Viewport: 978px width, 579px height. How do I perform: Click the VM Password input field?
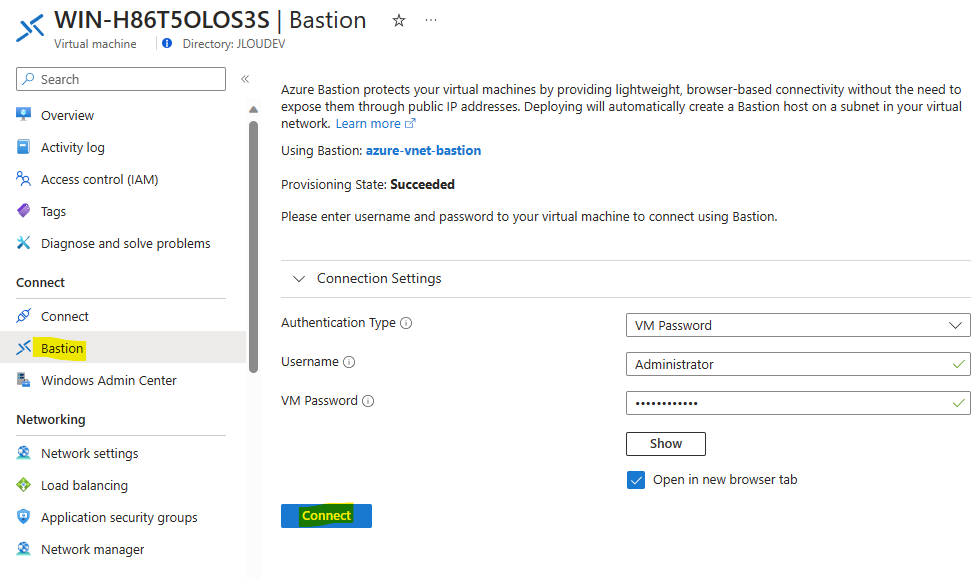click(798, 403)
